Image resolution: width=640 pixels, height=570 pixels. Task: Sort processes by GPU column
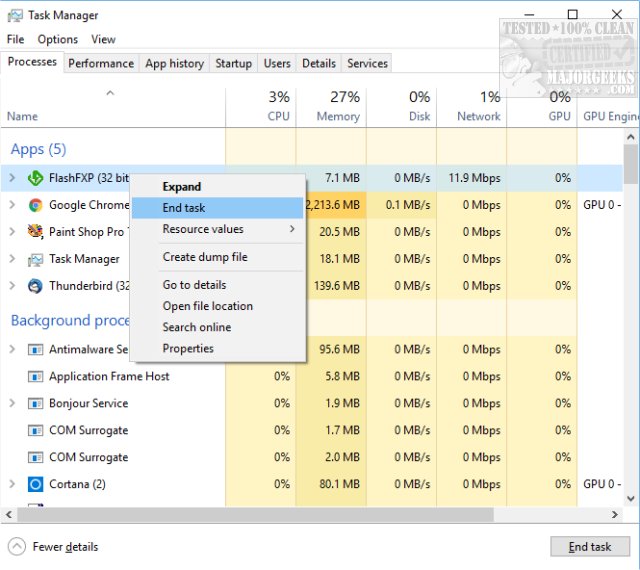pyautogui.click(x=542, y=107)
